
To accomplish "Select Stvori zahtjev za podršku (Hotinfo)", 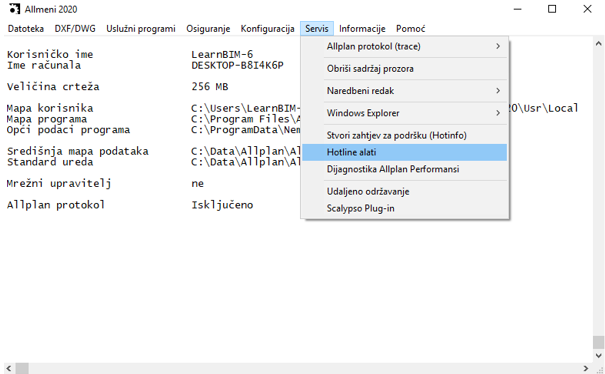I will 405,135.
